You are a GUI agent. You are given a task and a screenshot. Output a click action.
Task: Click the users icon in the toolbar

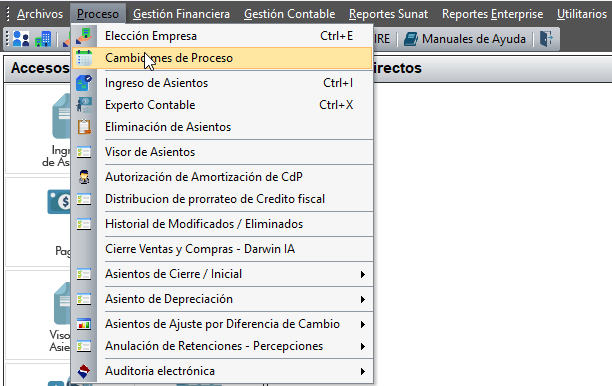pos(21,39)
